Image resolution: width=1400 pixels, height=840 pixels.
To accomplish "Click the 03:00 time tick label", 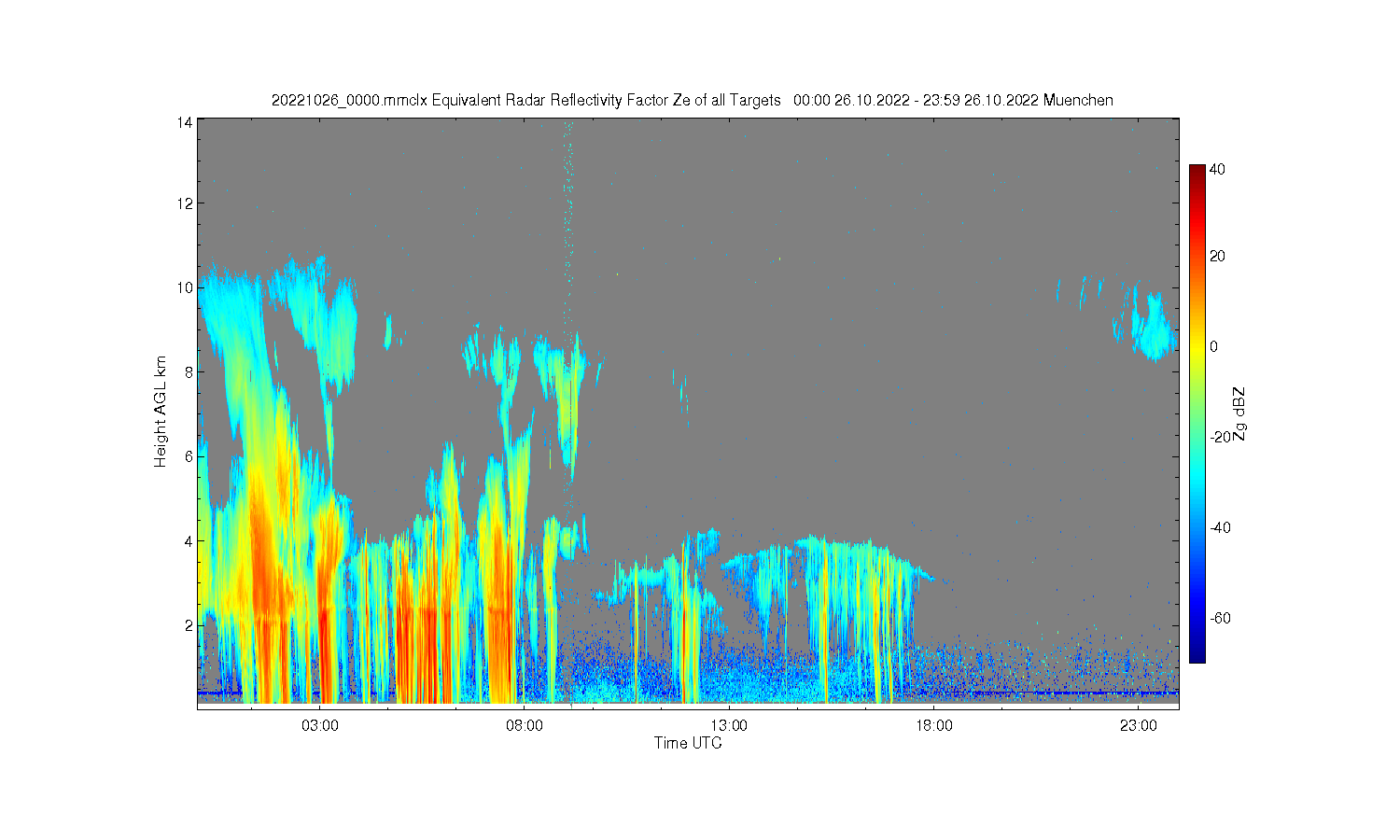I will tap(320, 725).
